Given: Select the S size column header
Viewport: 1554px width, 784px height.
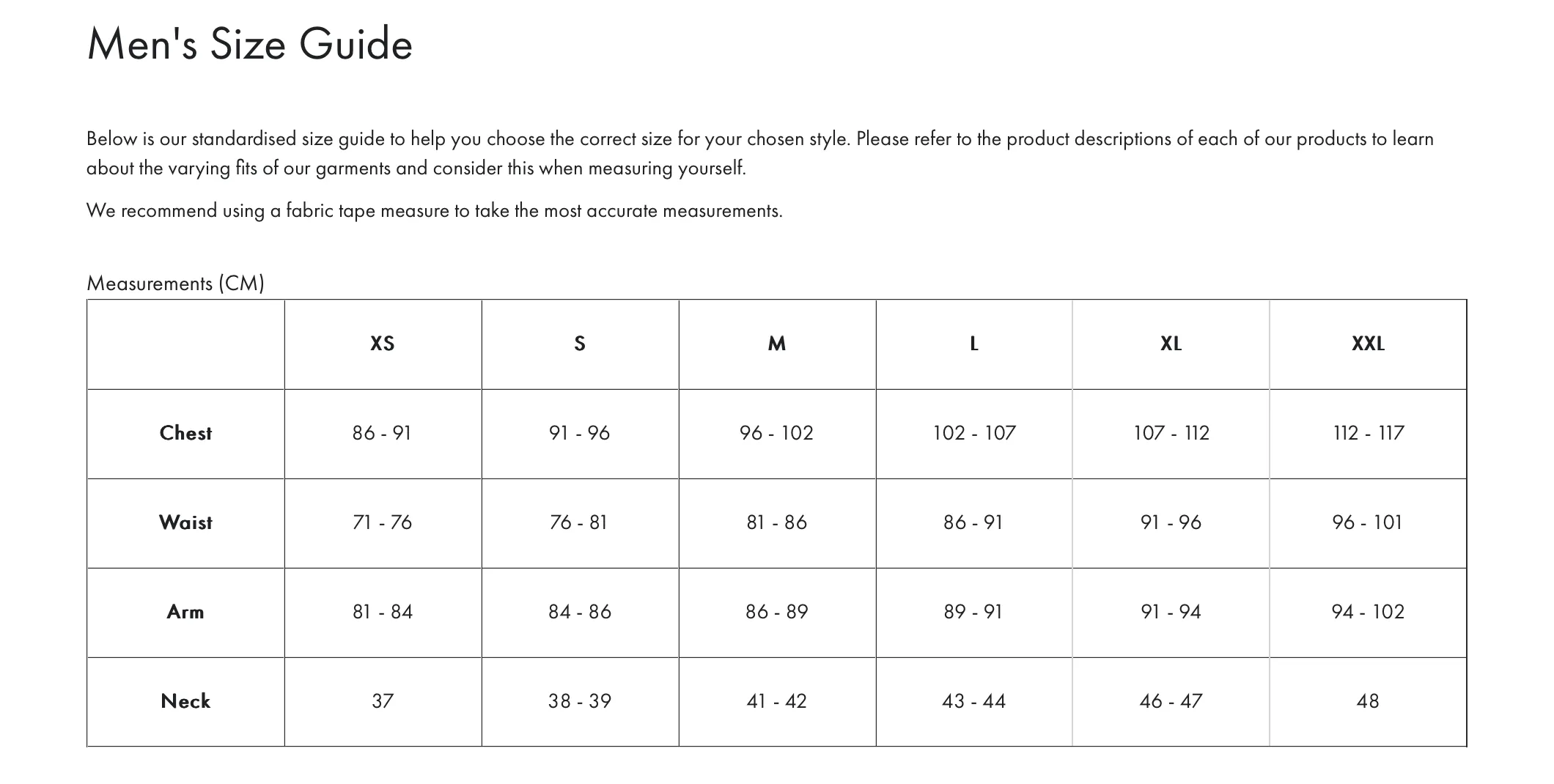Looking at the screenshot, I should click(x=580, y=344).
